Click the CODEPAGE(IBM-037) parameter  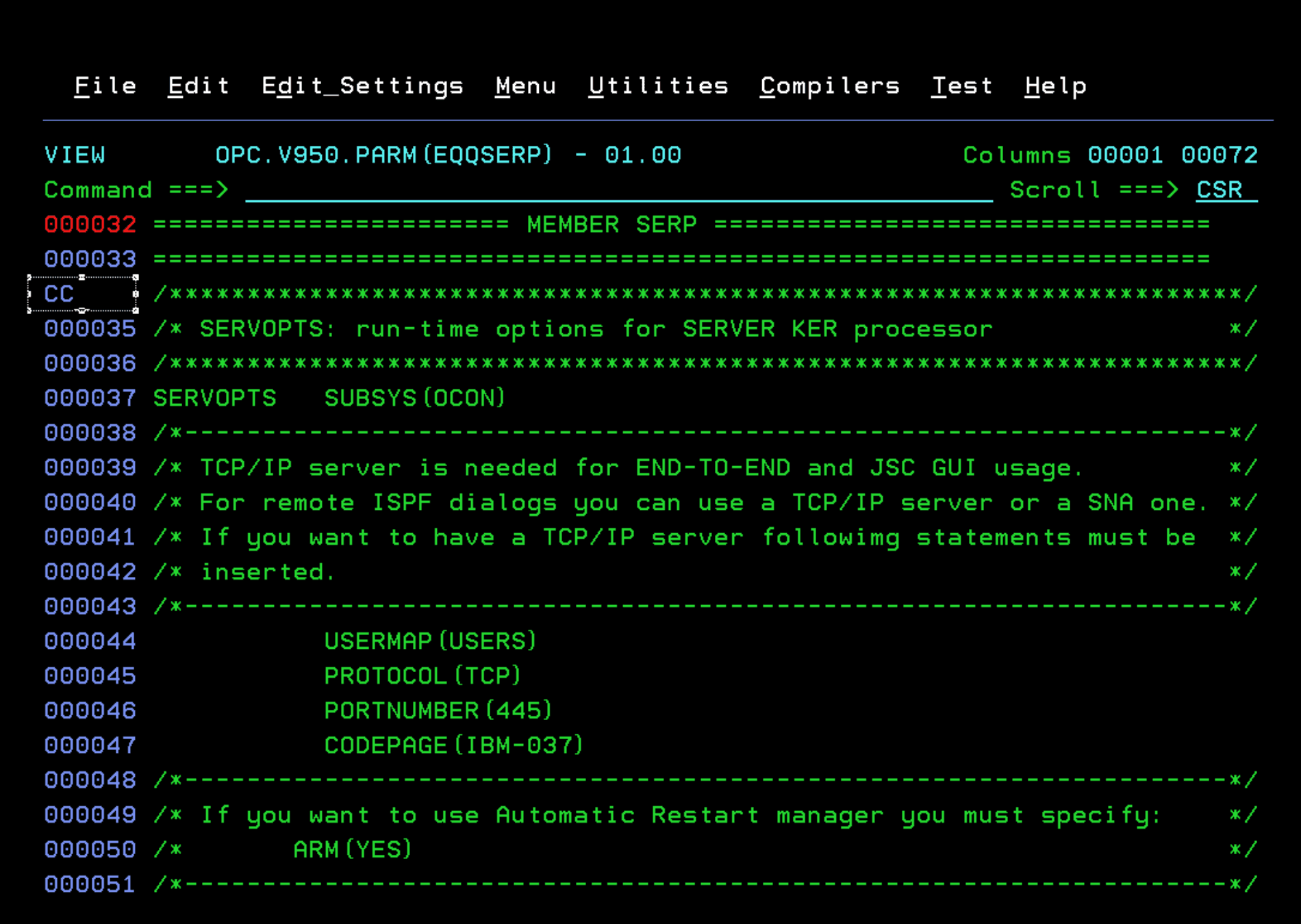(453, 745)
